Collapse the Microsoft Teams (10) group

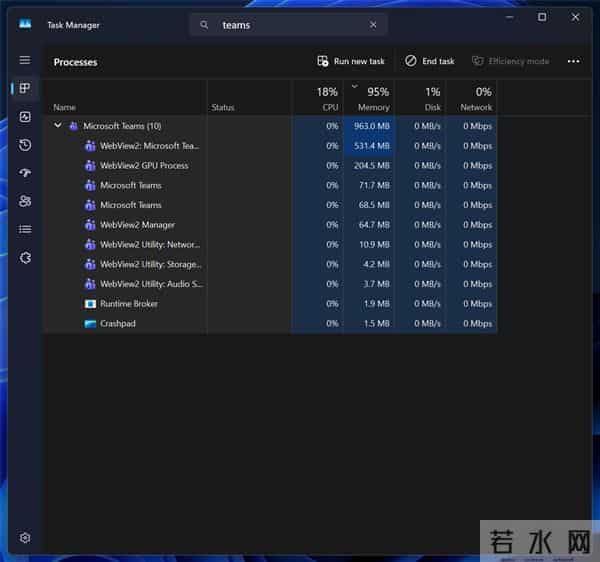point(58,125)
